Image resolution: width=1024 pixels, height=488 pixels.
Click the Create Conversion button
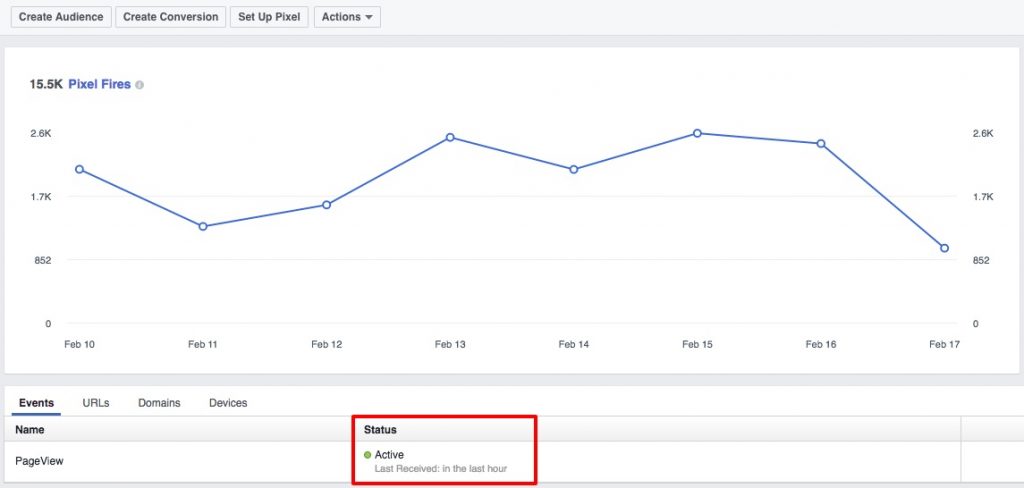171,17
